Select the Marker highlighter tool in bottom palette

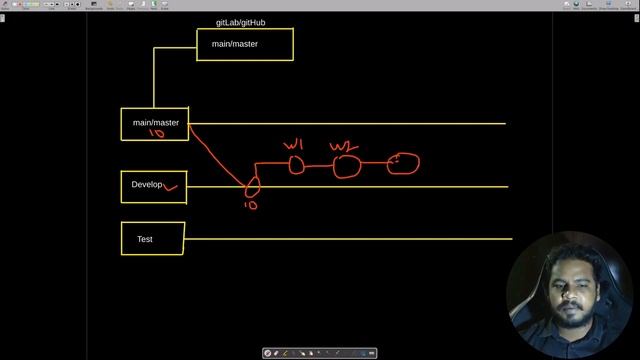pyautogui.click(x=285, y=353)
